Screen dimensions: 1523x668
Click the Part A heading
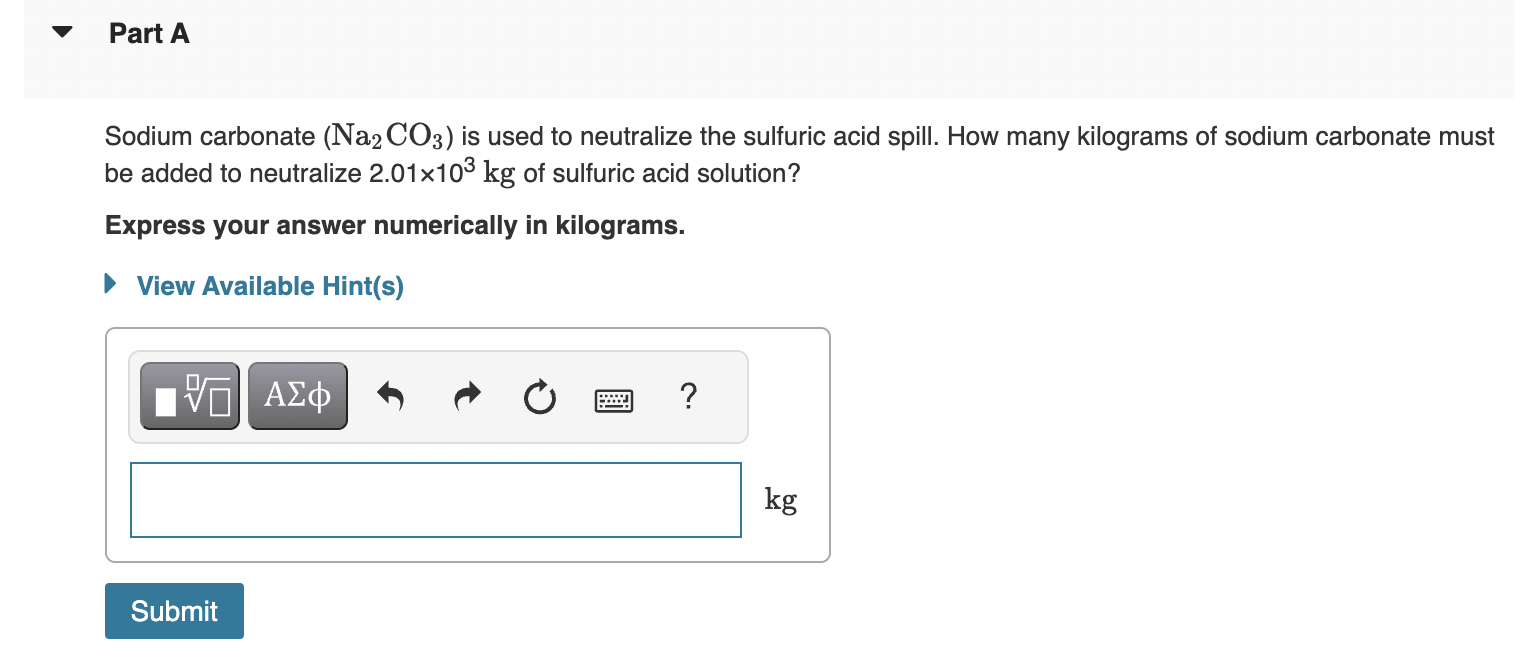148,33
